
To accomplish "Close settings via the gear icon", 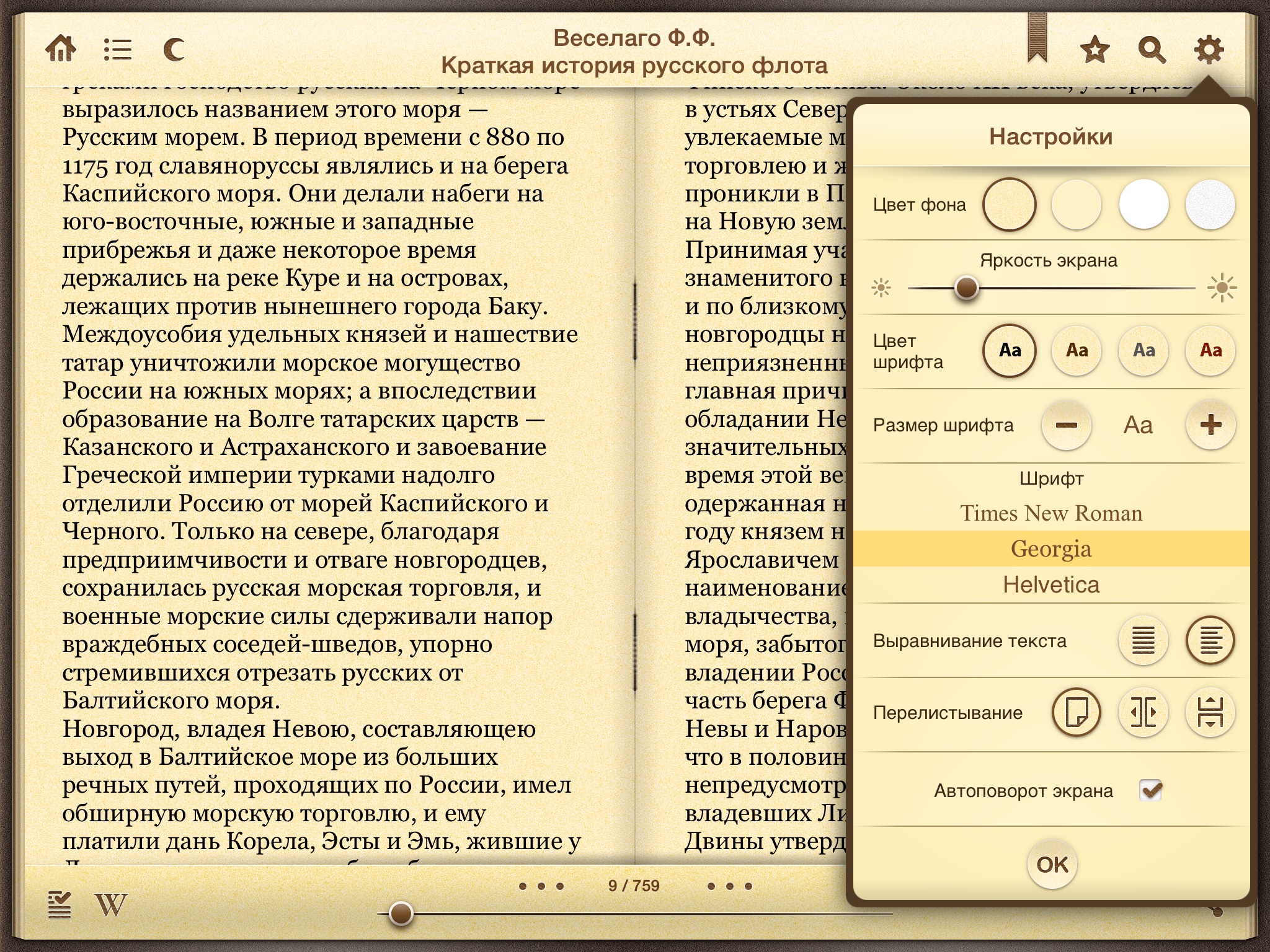I will [x=1209, y=49].
